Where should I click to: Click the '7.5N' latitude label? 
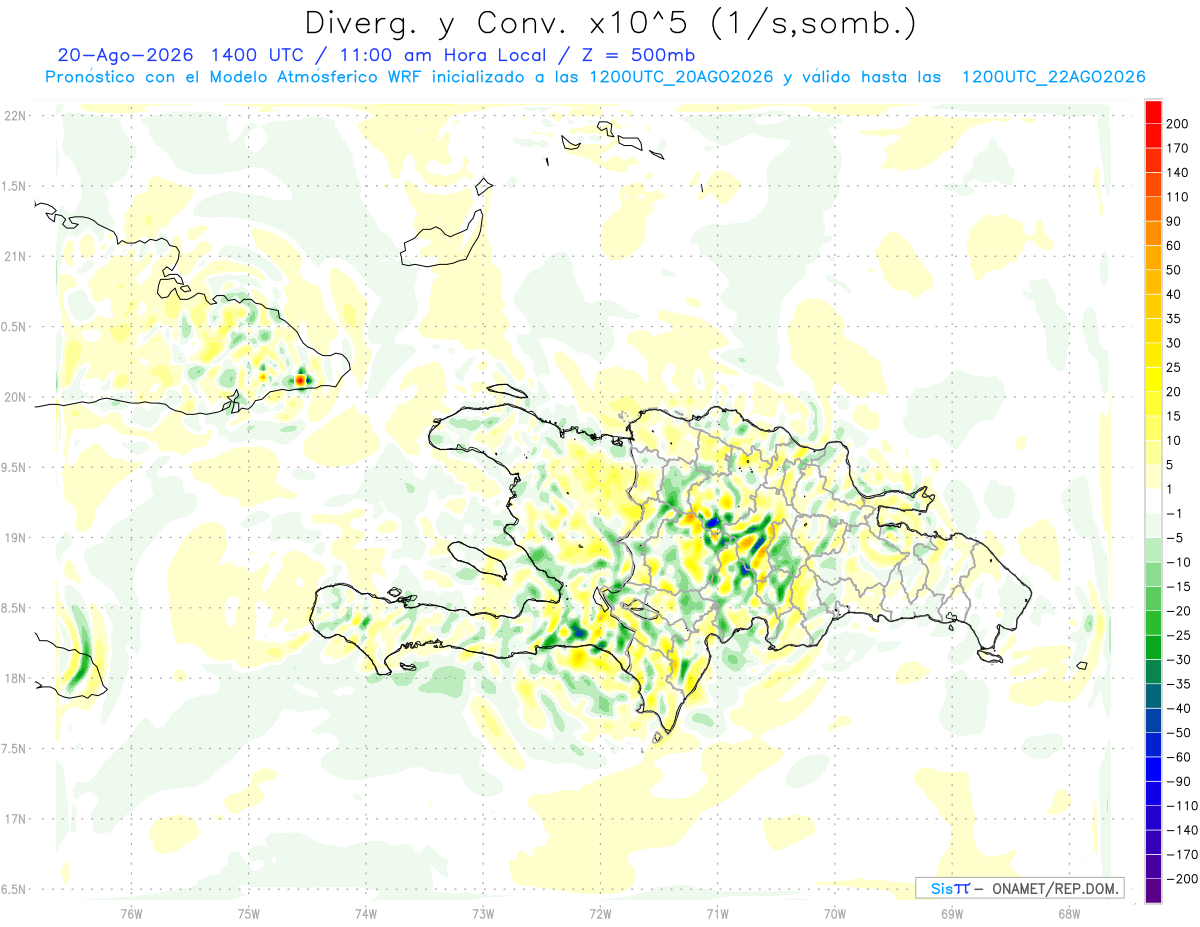point(14,749)
